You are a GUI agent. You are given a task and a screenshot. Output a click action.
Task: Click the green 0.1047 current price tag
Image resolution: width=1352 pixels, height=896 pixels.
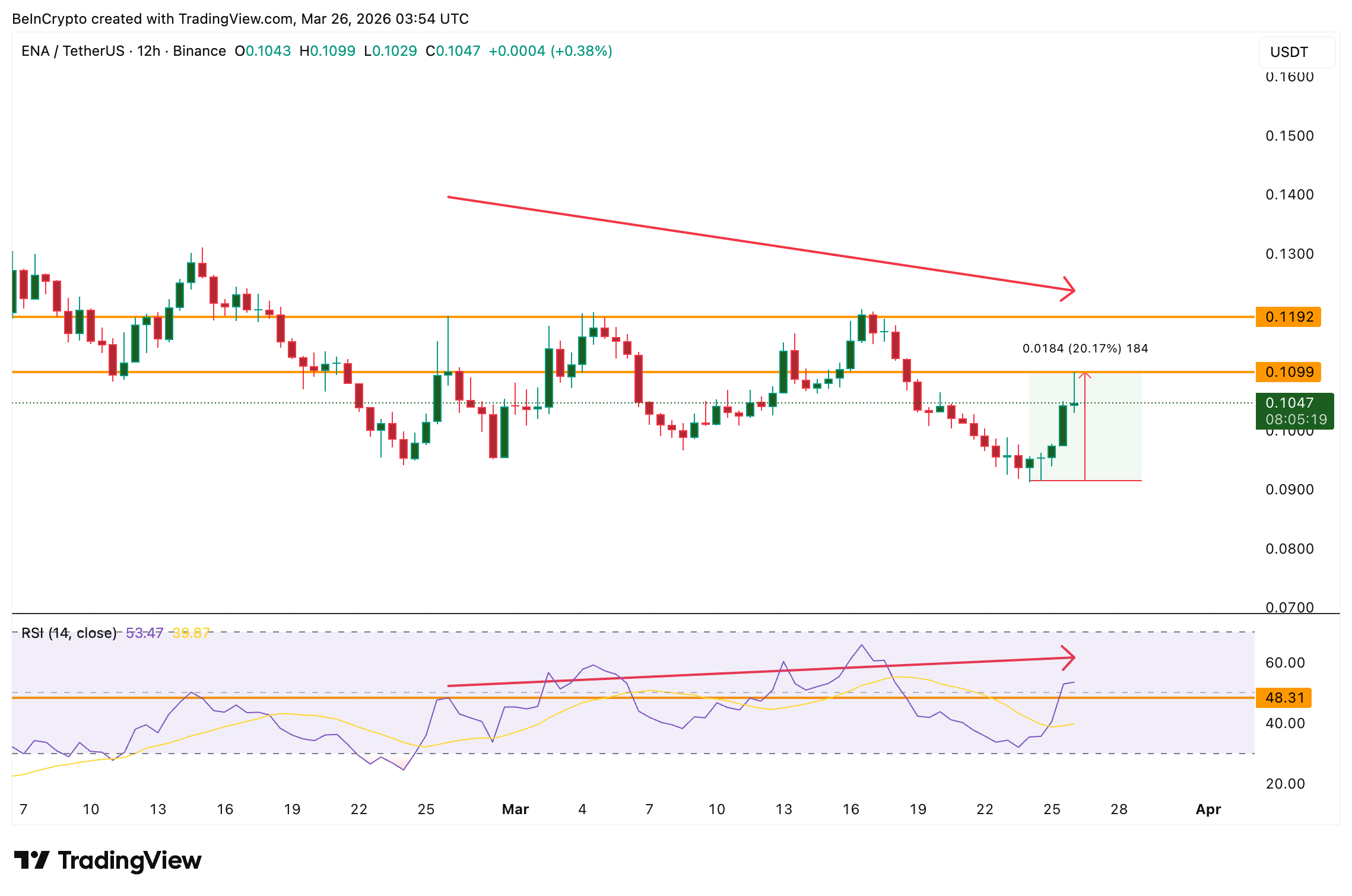pos(1294,411)
